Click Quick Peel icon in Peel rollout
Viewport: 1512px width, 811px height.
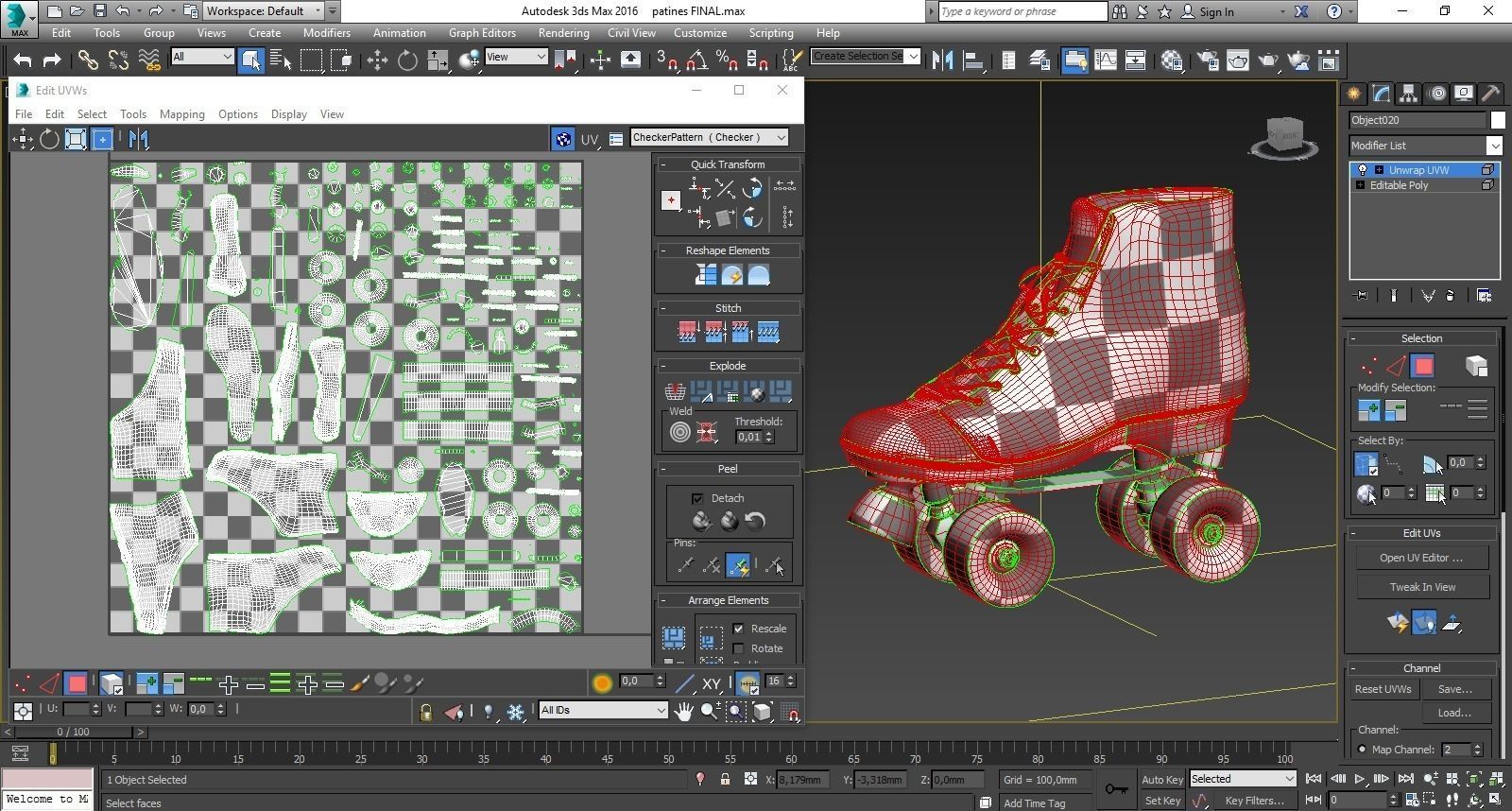pyautogui.click(x=701, y=521)
